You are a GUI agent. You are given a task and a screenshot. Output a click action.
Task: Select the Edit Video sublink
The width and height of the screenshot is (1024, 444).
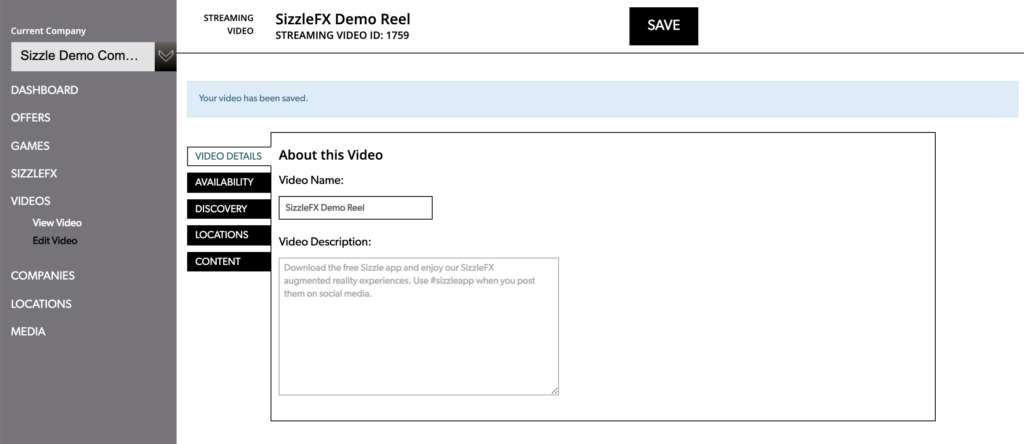pos(55,240)
